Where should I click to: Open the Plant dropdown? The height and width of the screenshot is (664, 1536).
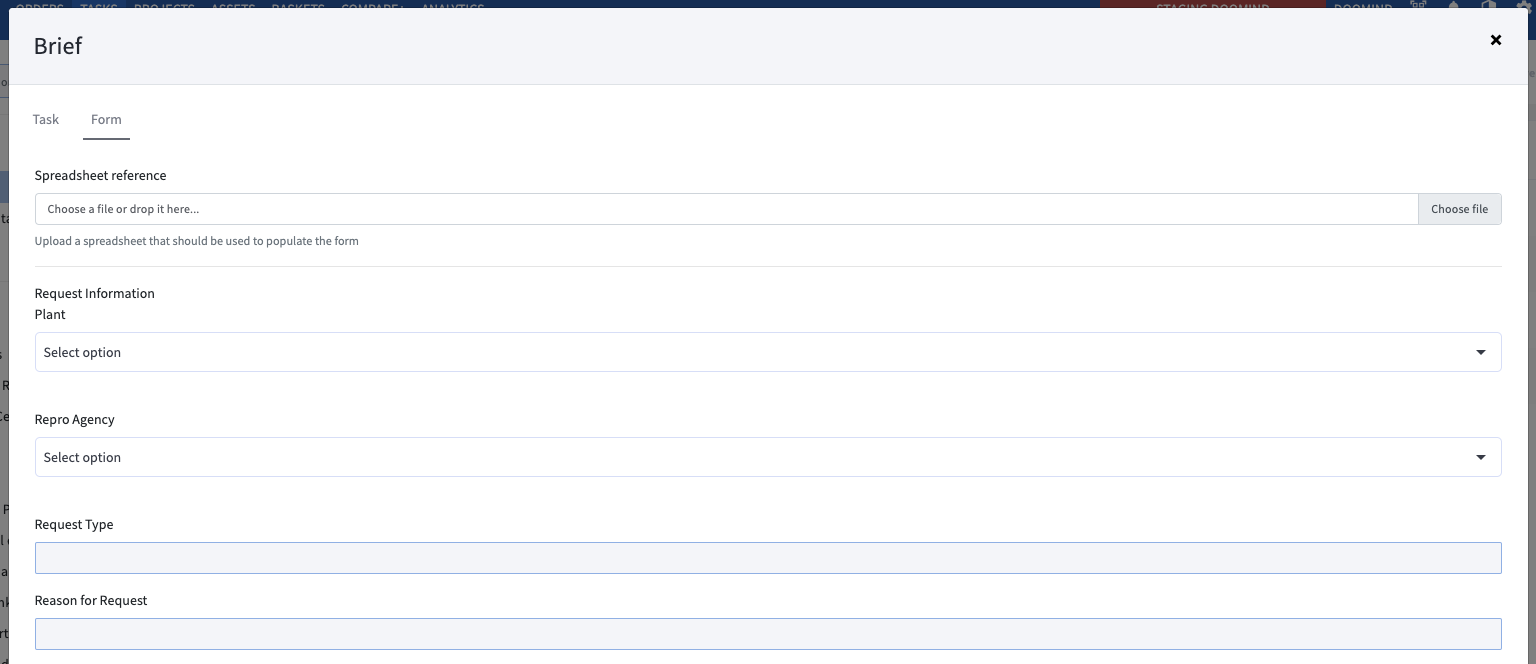[768, 351]
